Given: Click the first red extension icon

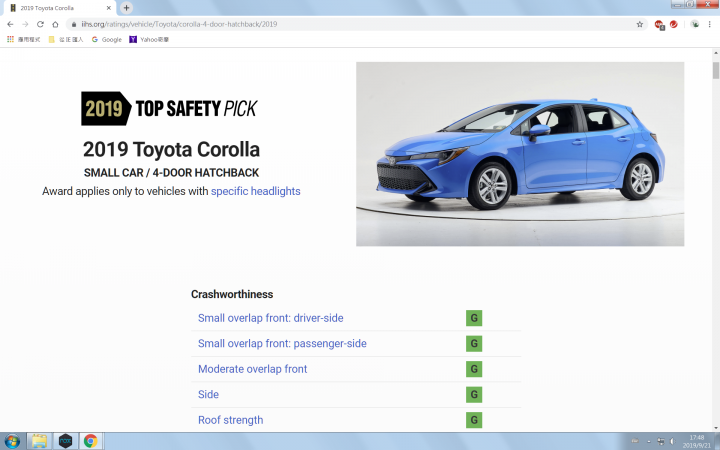Looking at the screenshot, I should tap(659, 24).
